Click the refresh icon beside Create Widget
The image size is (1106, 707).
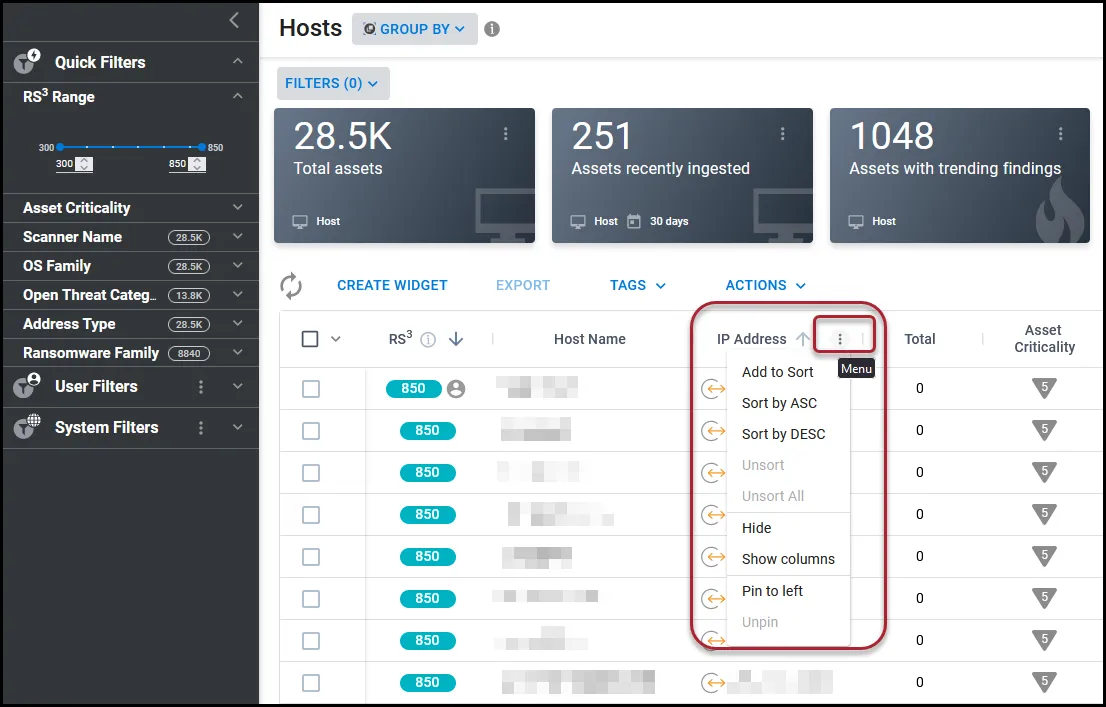tap(291, 286)
